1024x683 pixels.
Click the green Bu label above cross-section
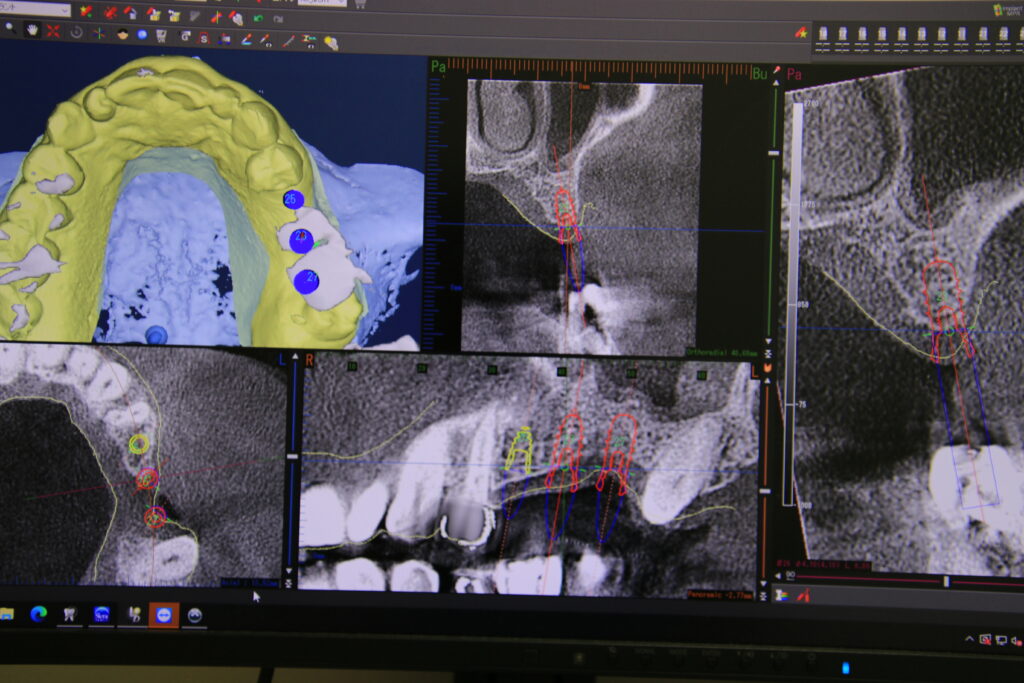click(x=760, y=73)
